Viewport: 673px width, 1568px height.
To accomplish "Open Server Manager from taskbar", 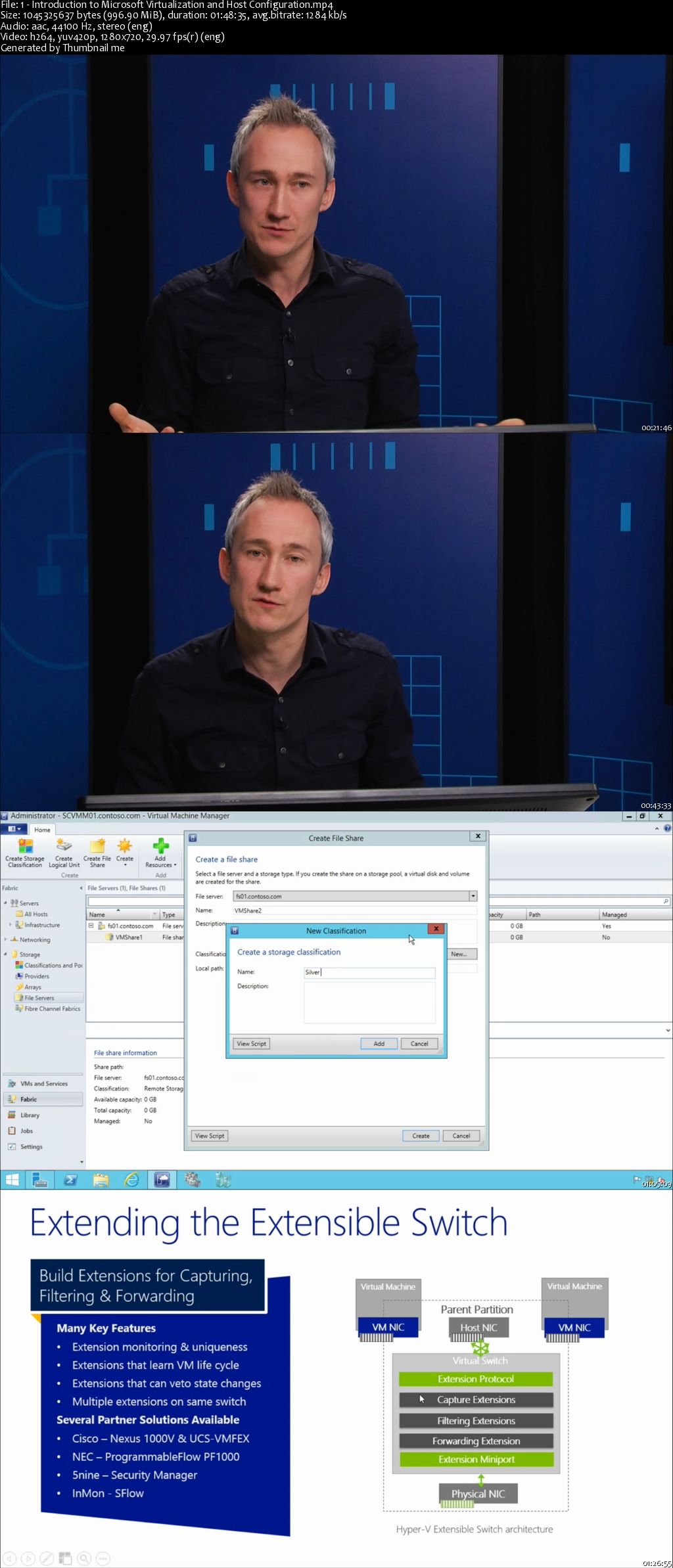I will pos(39,1180).
